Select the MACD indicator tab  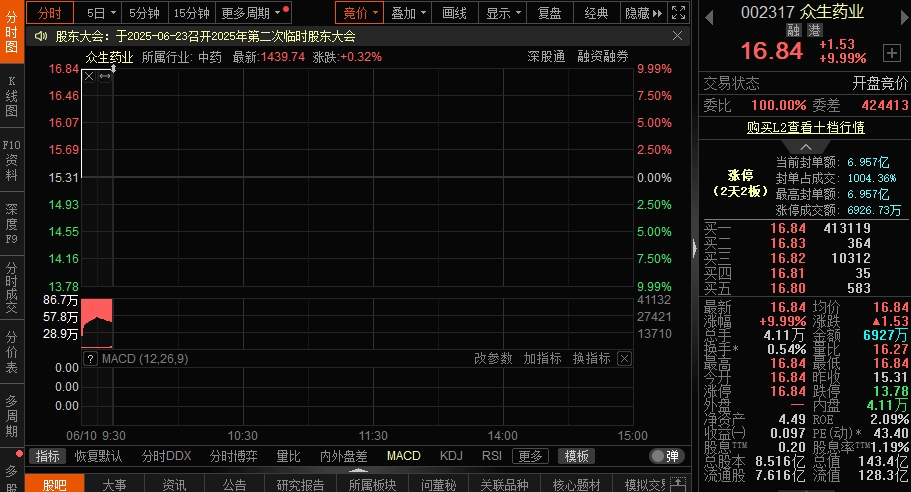(x=404, y=456)
